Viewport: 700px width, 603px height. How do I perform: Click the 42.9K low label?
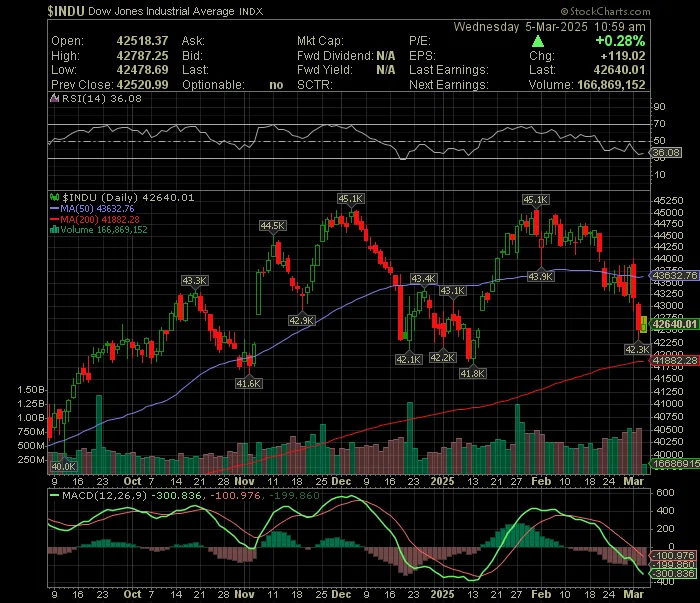302,320
